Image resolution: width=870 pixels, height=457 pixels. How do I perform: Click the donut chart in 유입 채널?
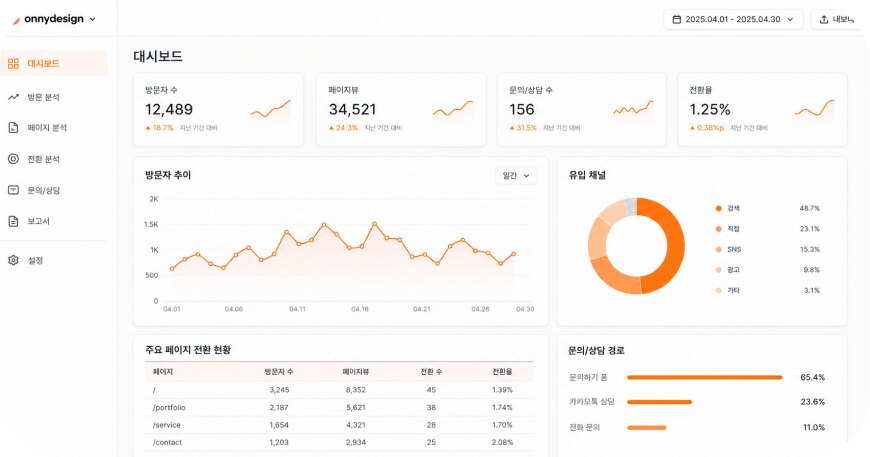636,246
